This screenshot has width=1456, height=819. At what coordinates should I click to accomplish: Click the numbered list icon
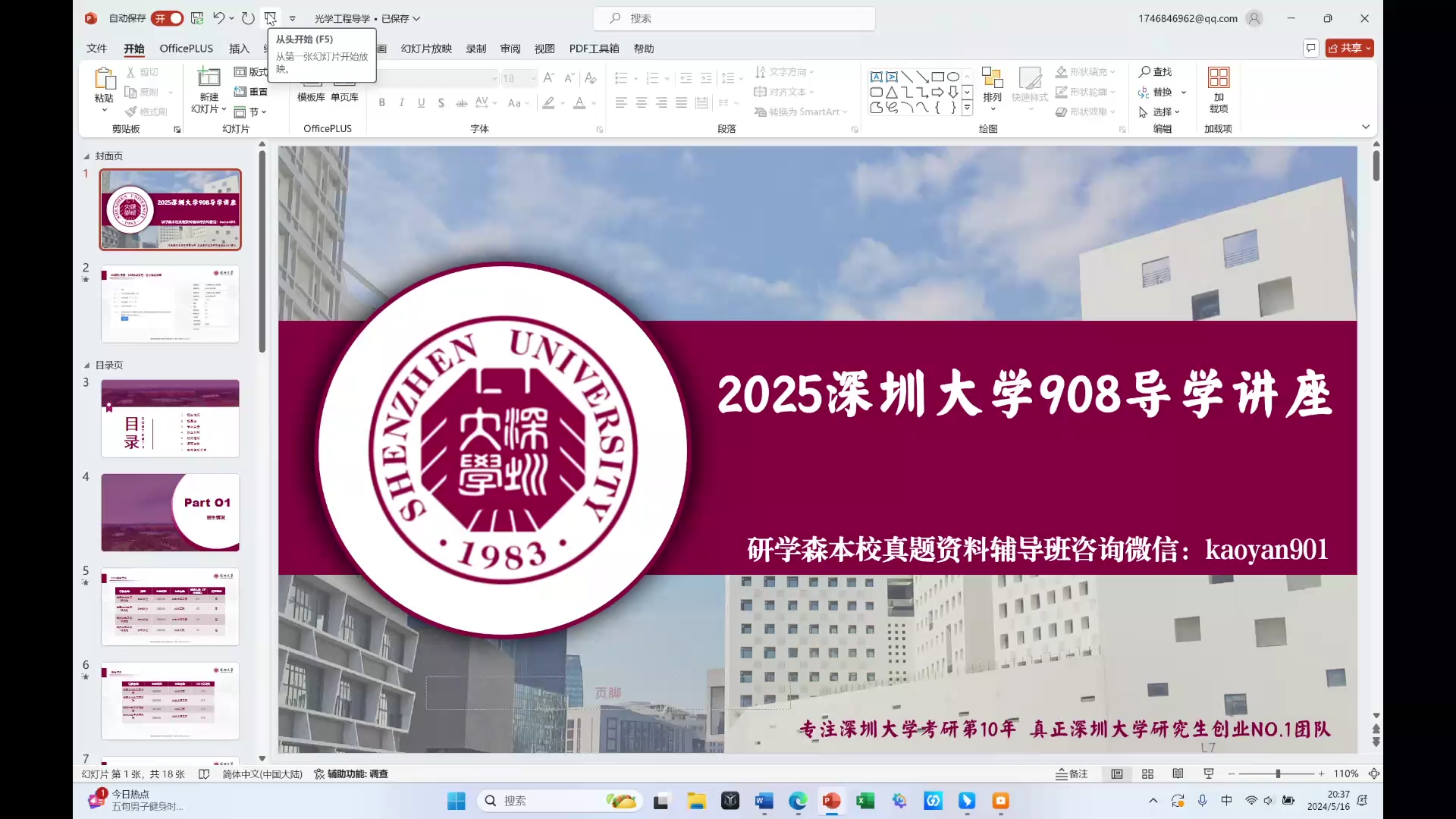click(652, 78)
